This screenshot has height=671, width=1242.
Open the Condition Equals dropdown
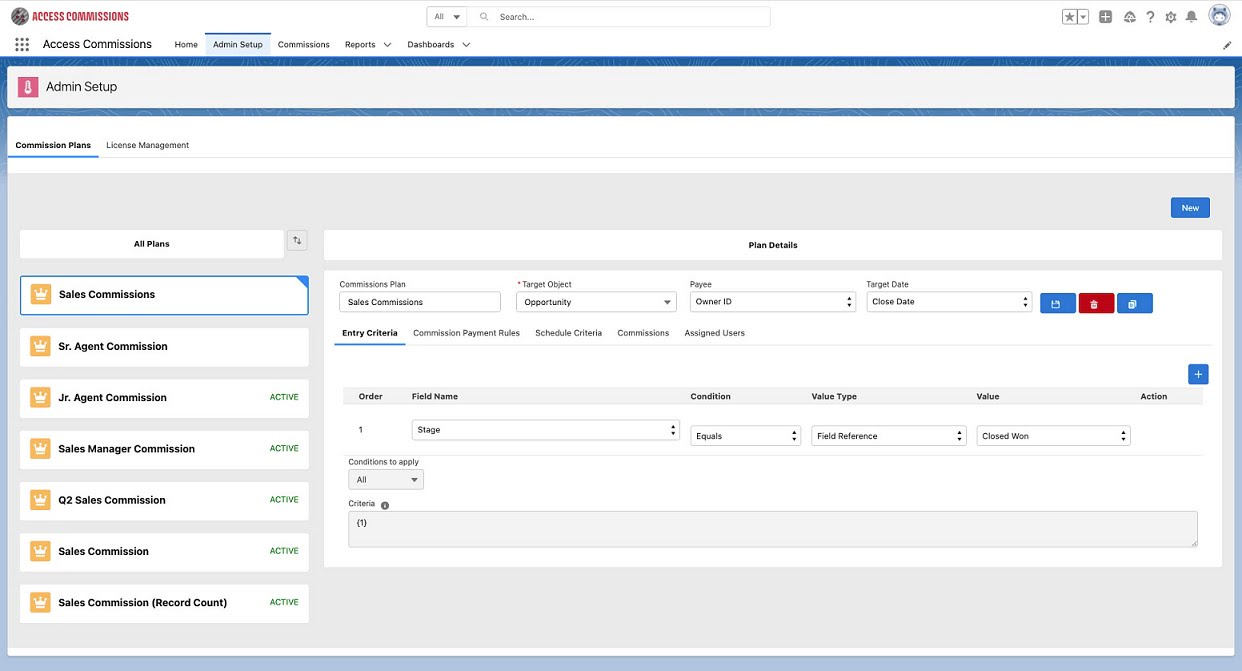(745, 436)
